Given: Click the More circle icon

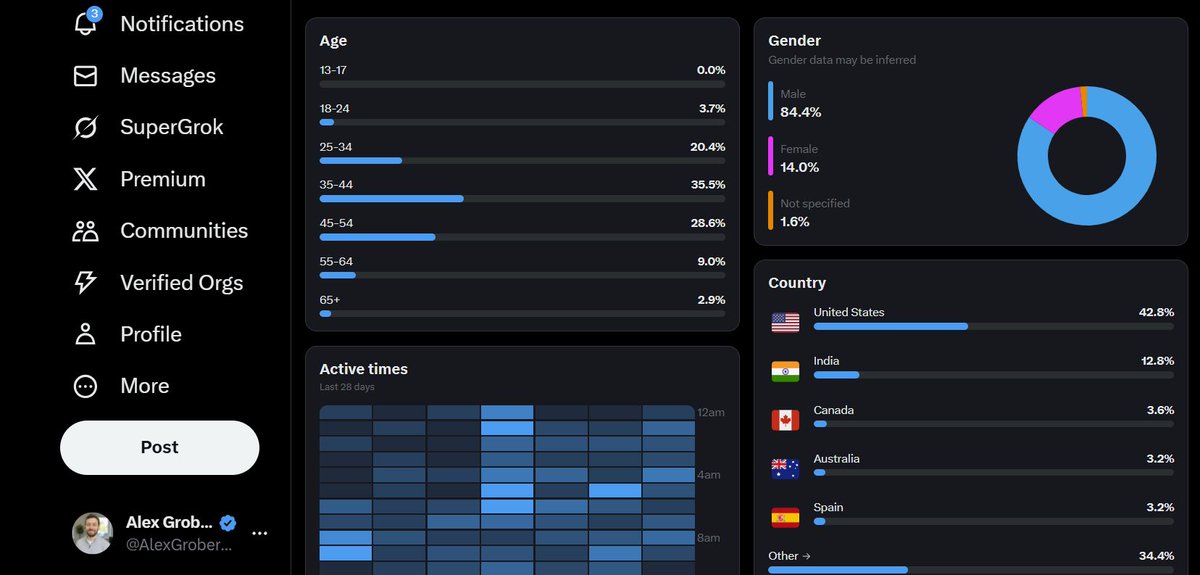Looking at the screenshot, I should [x=86, y=386].
